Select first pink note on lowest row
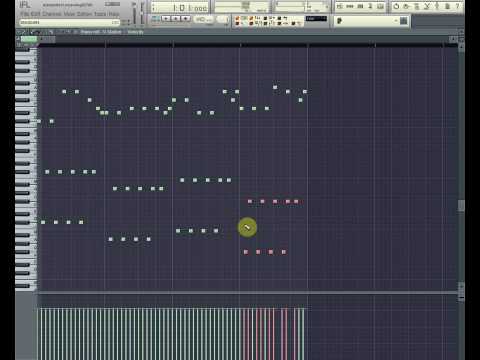Screen dimensions: 480x360 [246, 252]
